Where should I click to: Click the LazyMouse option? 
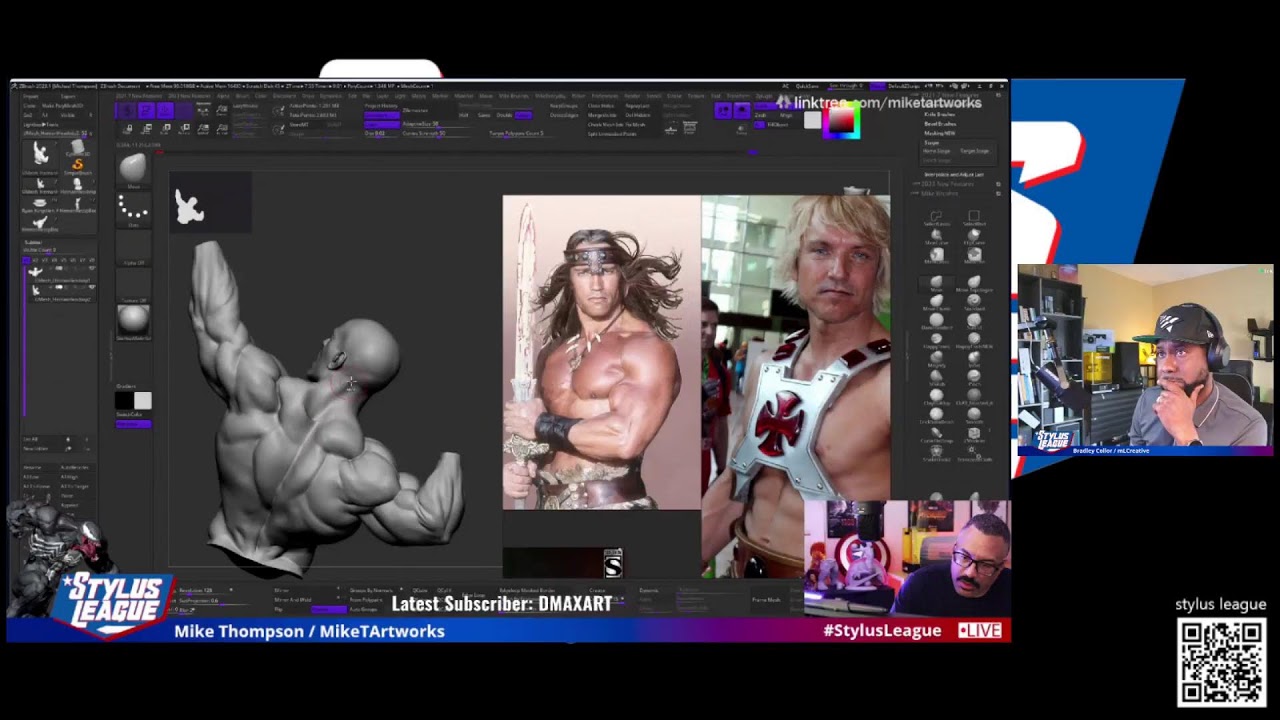pos(245,106)
